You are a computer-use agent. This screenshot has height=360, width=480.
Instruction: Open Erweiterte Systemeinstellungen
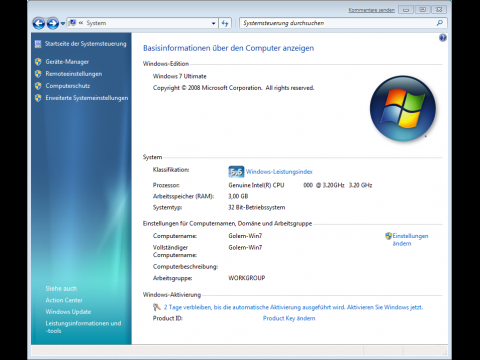[x=87, y=98]
